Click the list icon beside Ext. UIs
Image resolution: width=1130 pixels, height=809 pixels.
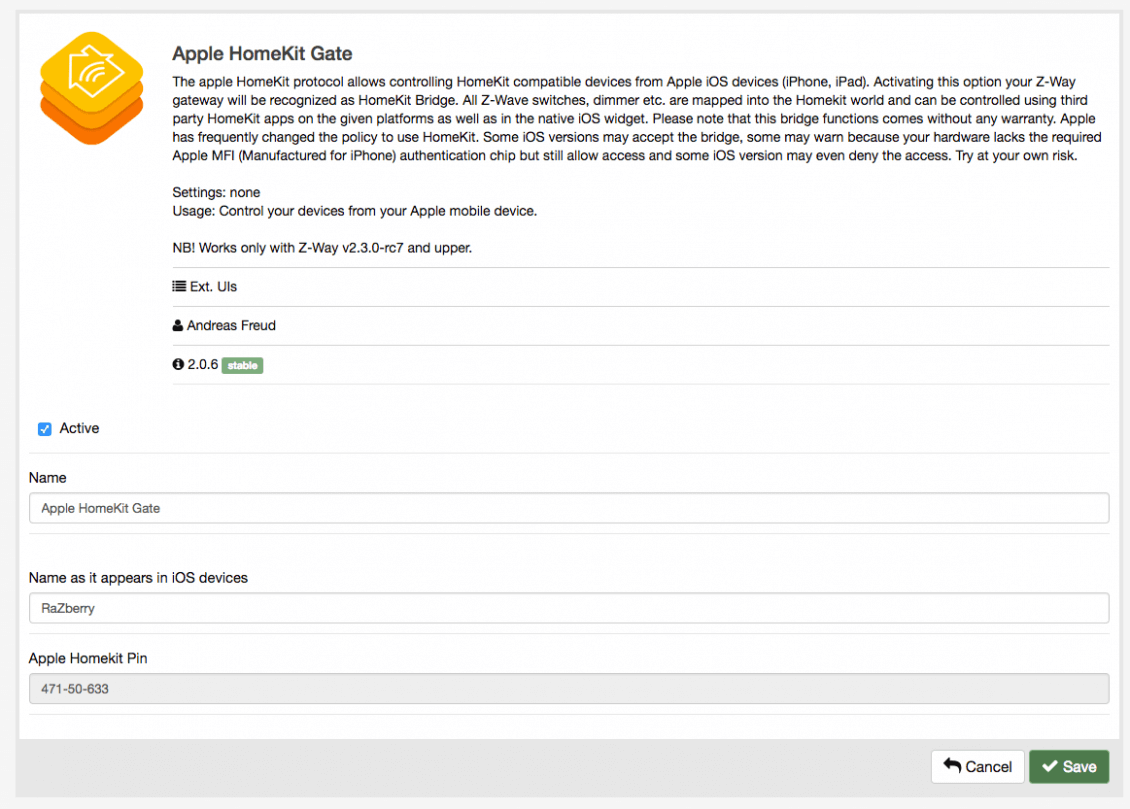[179, 287]
